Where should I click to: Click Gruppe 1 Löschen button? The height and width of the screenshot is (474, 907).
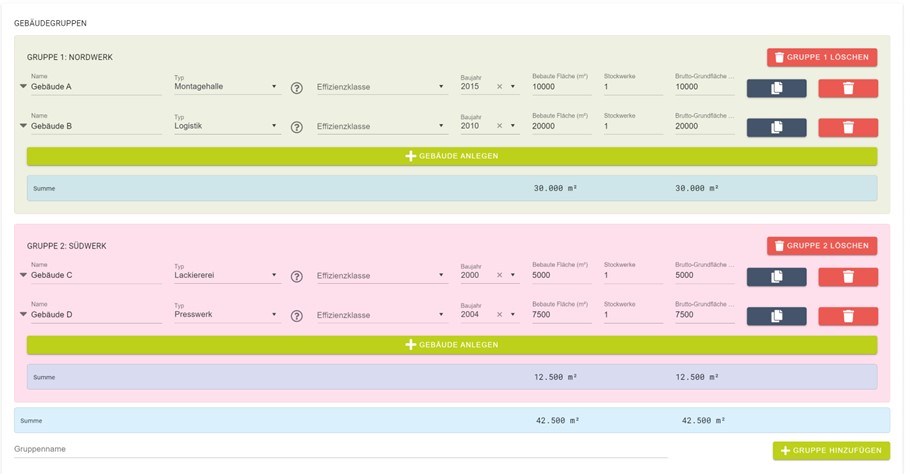(x=822, y=57)
